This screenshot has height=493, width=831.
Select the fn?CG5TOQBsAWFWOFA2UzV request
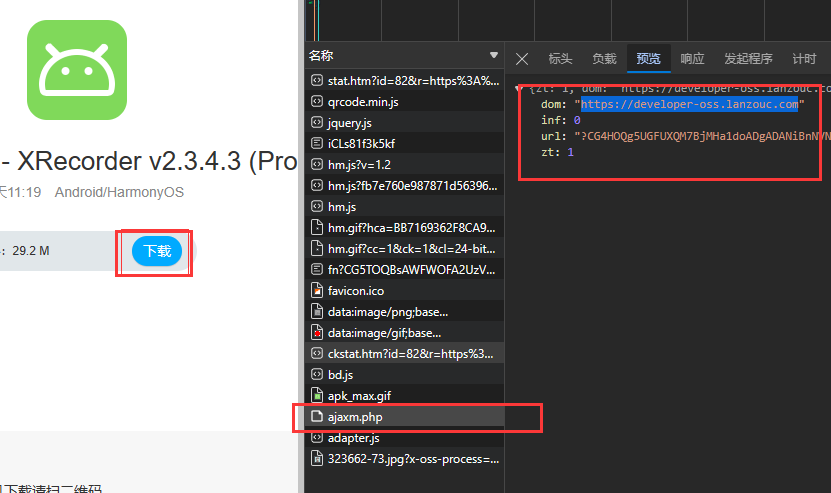[405, 270]
